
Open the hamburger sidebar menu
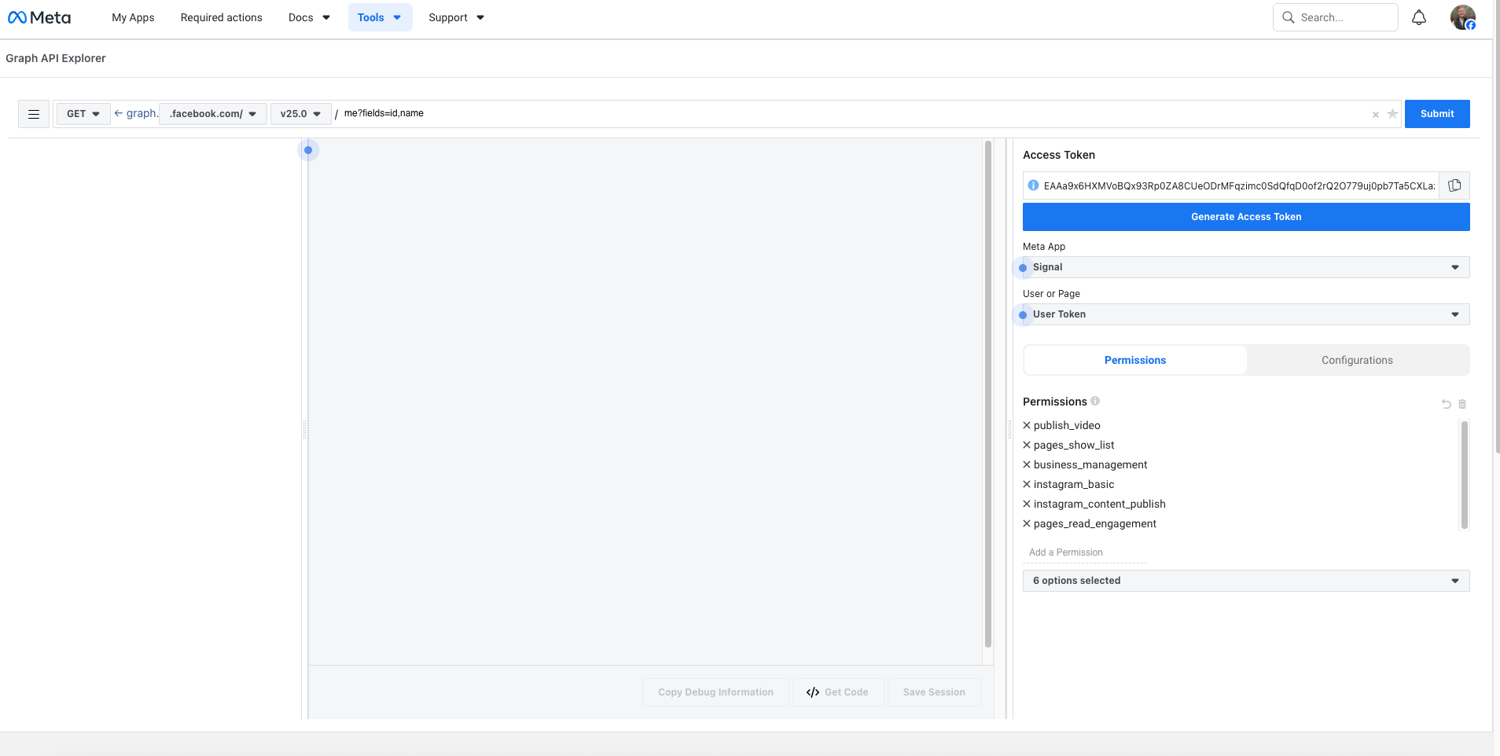click(x=34, y=114)
